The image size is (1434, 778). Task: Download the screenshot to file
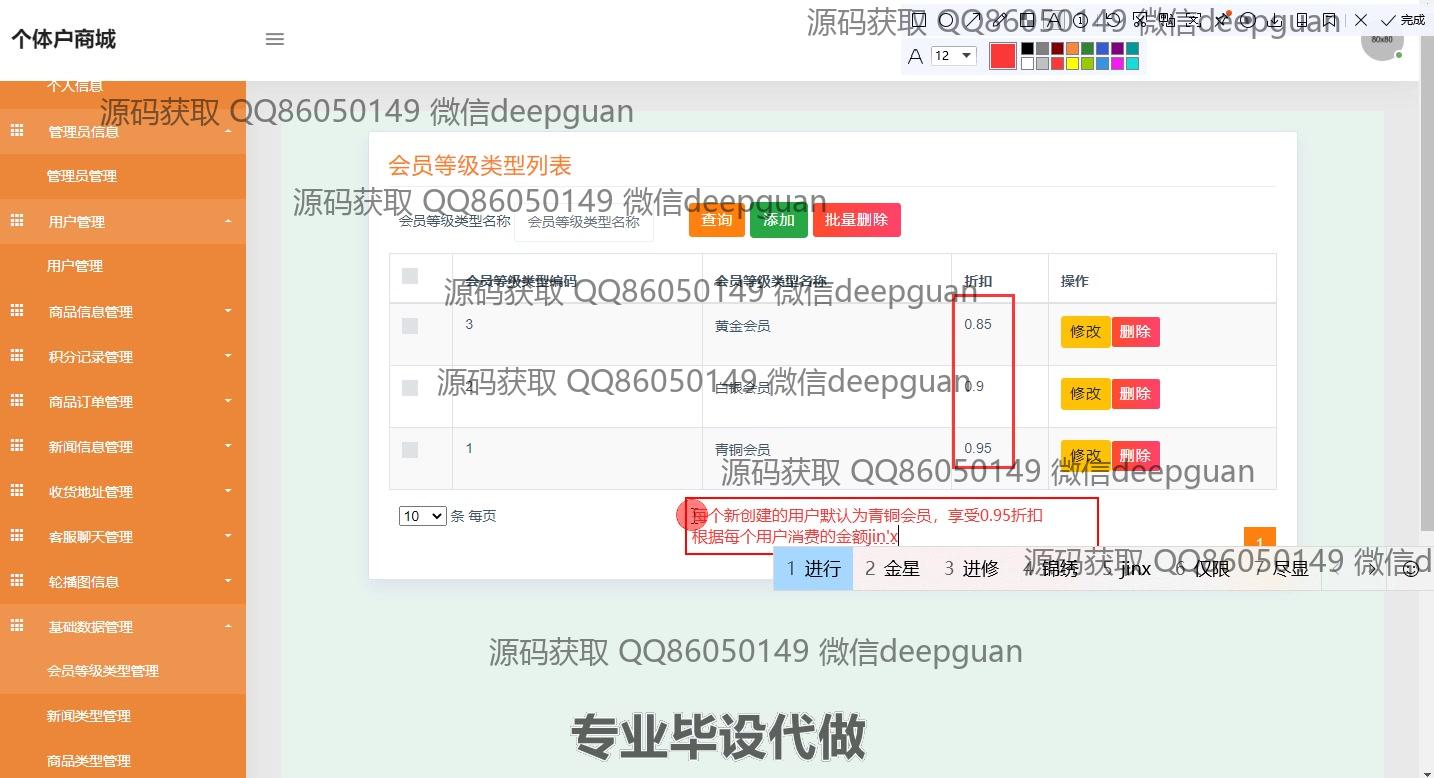(x=1275, y=20)
